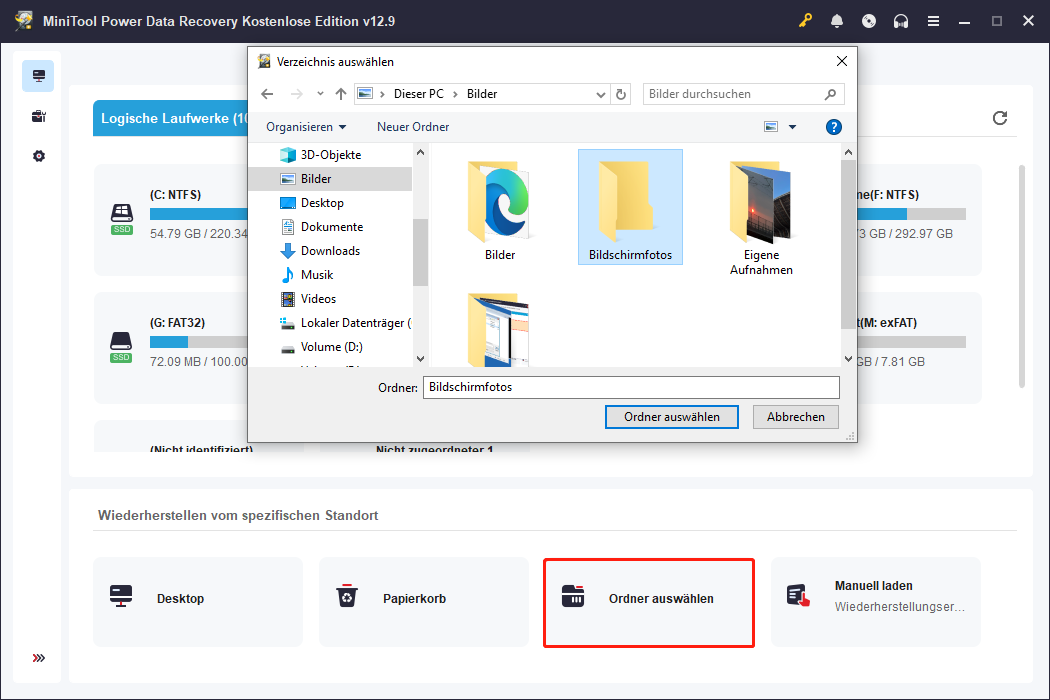
Task: Expand the sidebar with double-arrow icon
Action: coord(38,658)
